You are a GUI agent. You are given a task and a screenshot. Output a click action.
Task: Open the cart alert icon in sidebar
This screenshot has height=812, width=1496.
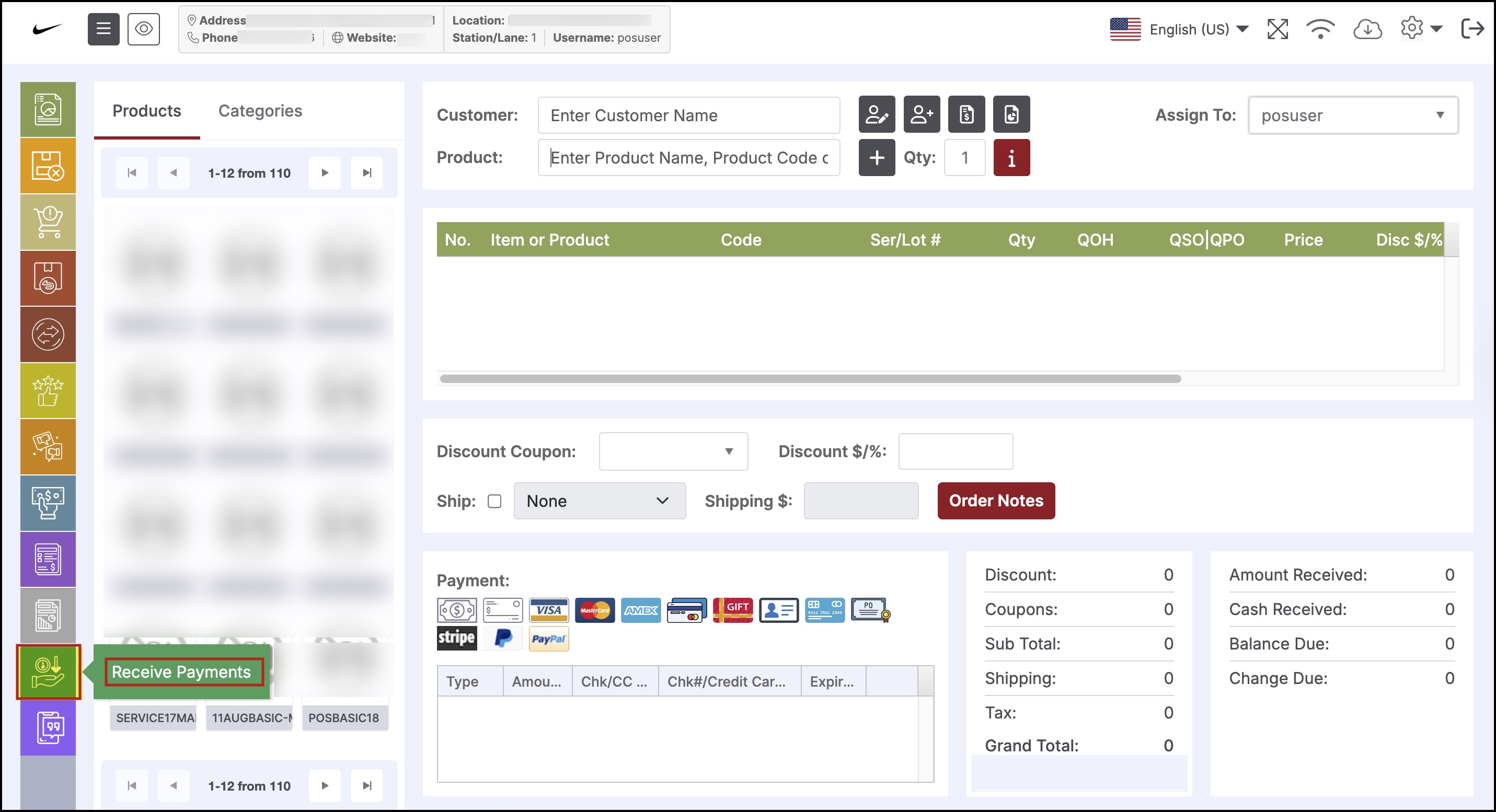tap(48, 222)
